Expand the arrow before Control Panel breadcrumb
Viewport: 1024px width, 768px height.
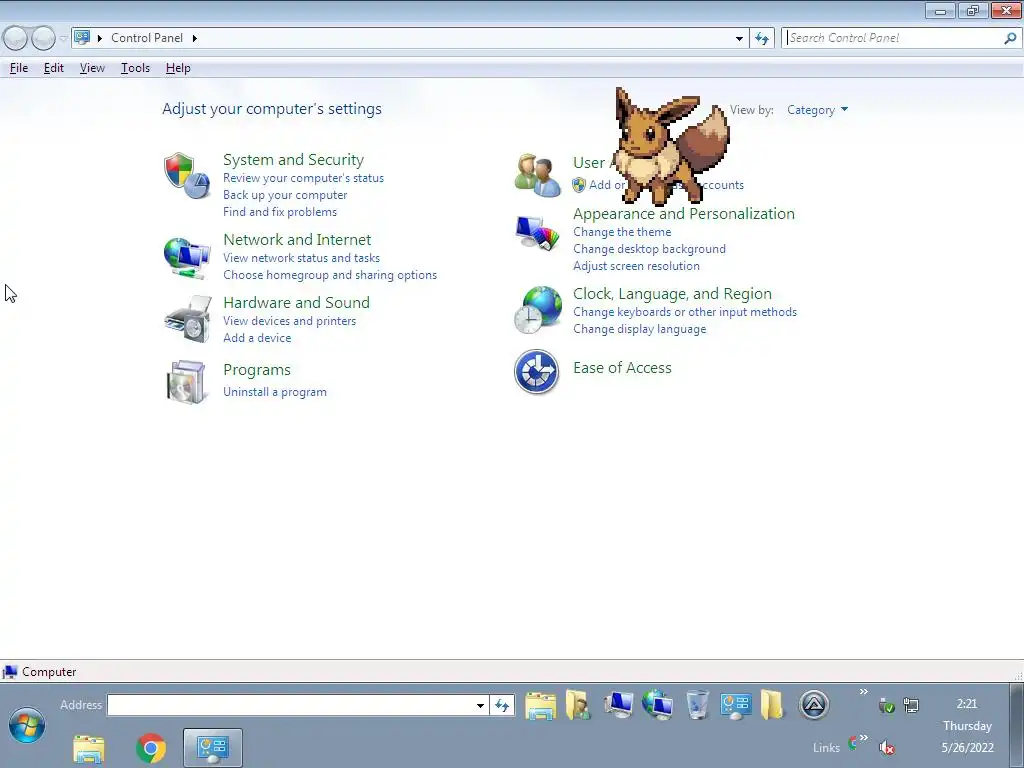(x=100, y=38)
